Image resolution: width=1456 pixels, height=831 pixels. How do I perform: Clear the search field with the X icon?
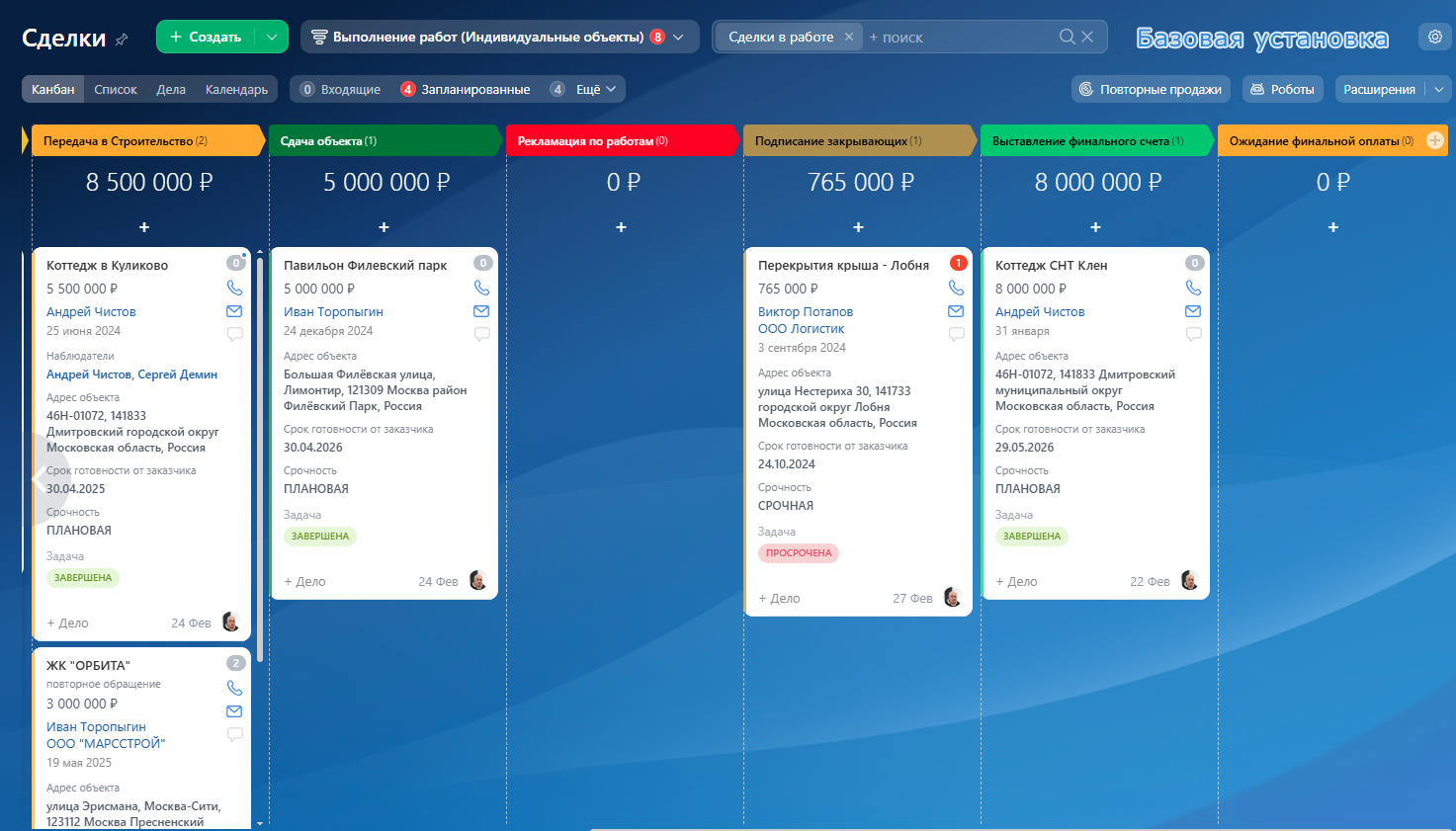(1087, 37)
